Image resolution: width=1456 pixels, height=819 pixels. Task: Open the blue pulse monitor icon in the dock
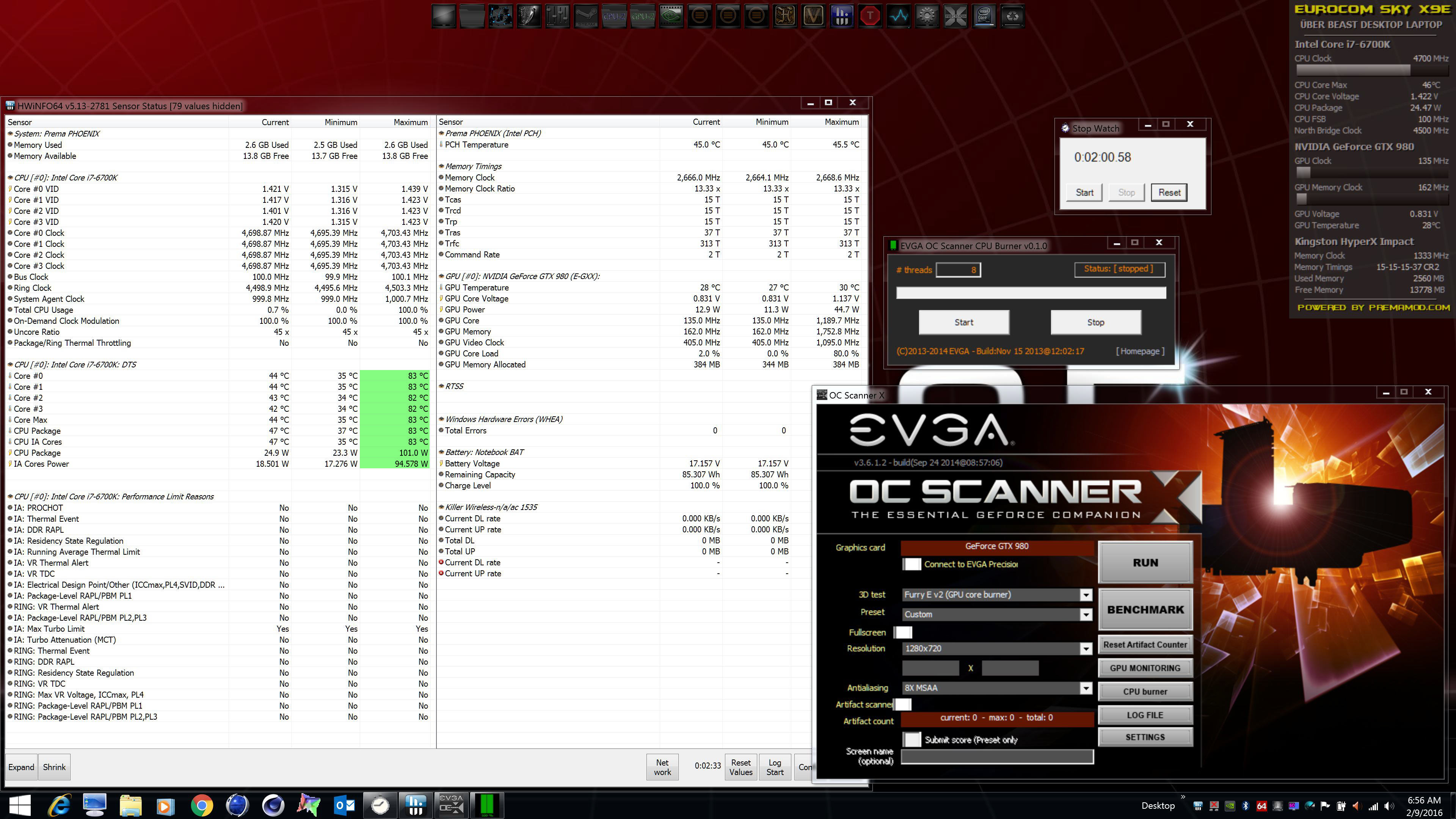click(899, 16)
